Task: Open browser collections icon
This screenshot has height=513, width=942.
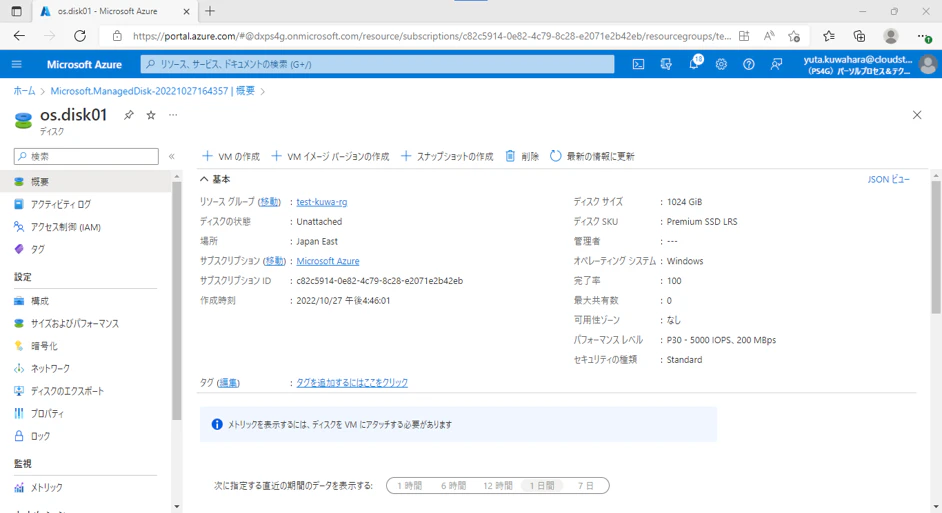Action: coord(860,36)
